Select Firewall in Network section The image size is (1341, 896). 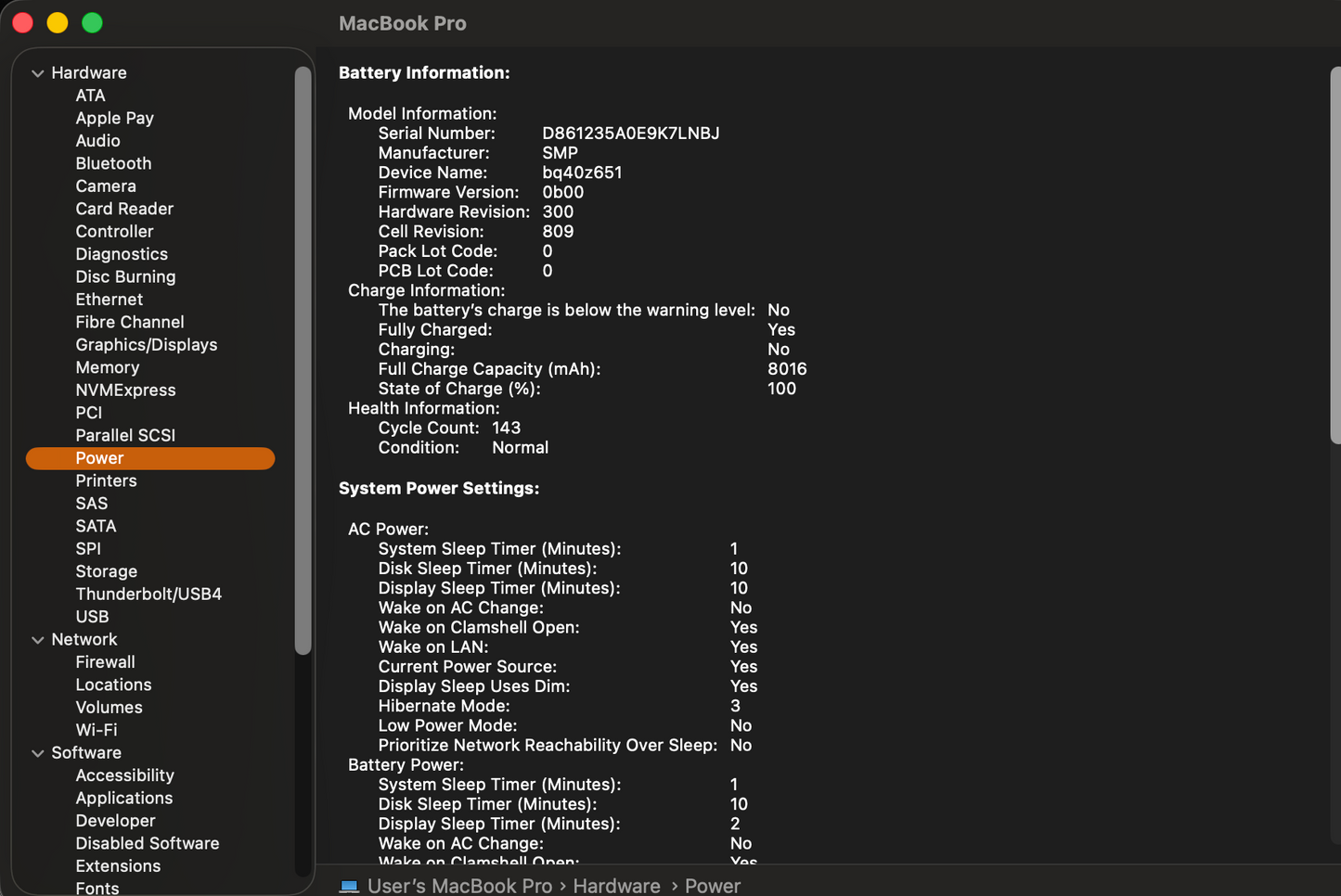pos(105,662)
